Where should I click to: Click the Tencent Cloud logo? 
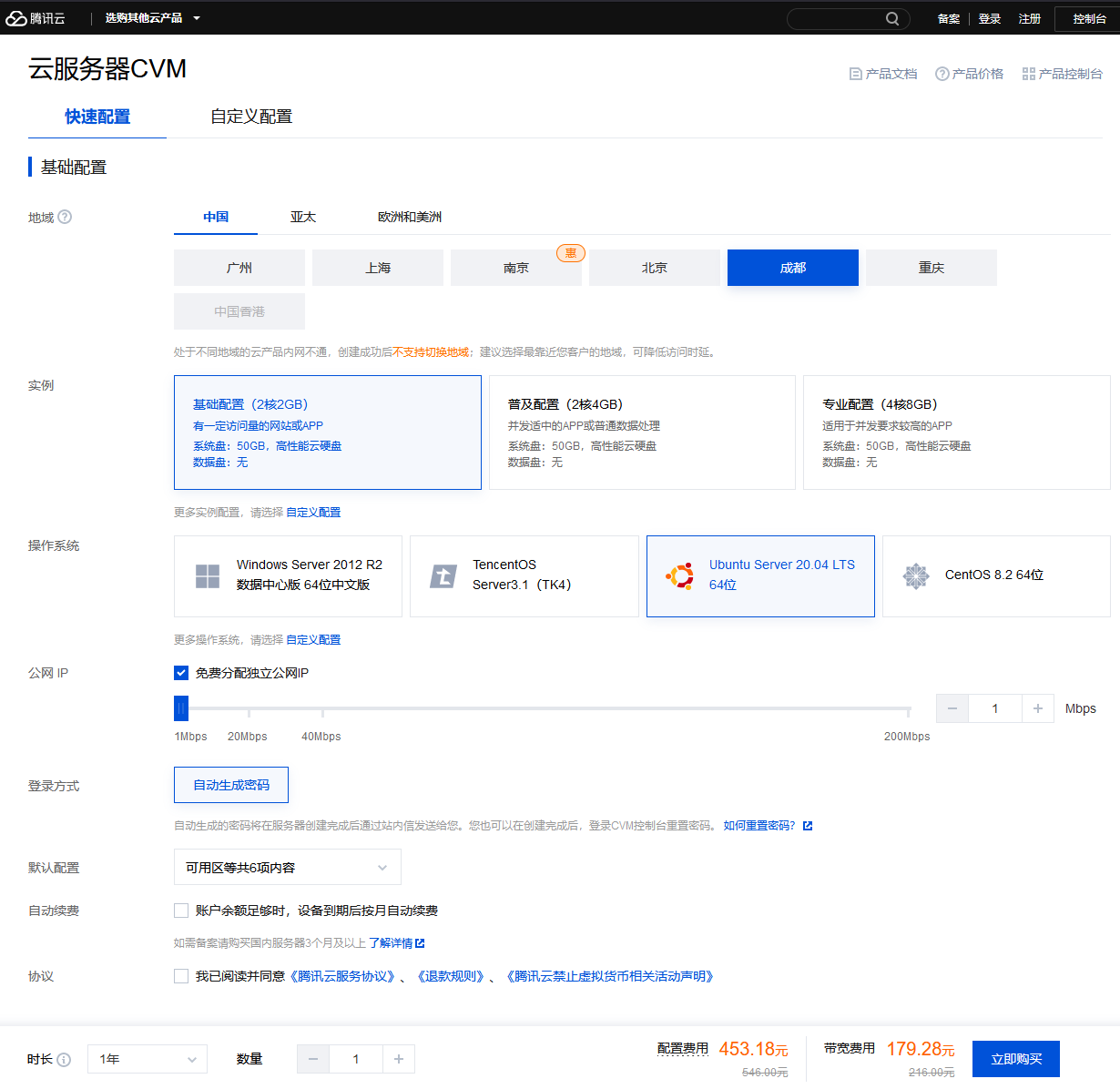[36, 18]
